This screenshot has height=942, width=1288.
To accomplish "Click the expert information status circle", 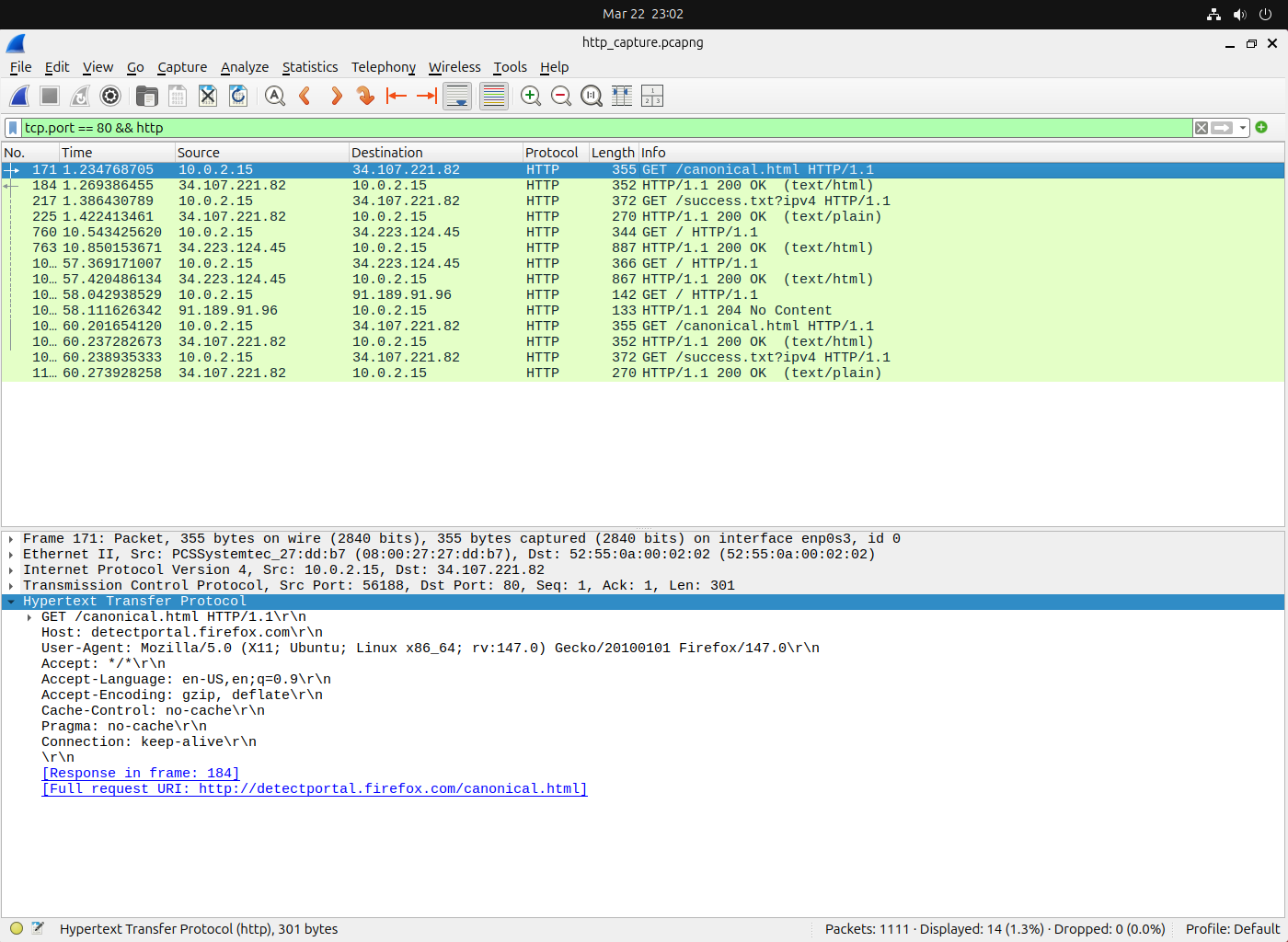I will pyautogui.click(x=17, y=929).
